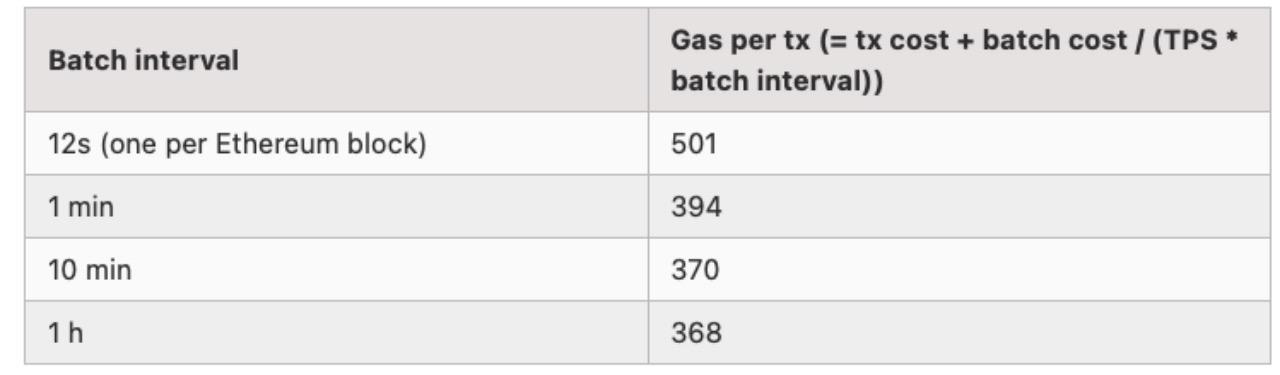Select the 1 min interval cell
This screenshot has height=375, width=1280.
coord(336,207)
